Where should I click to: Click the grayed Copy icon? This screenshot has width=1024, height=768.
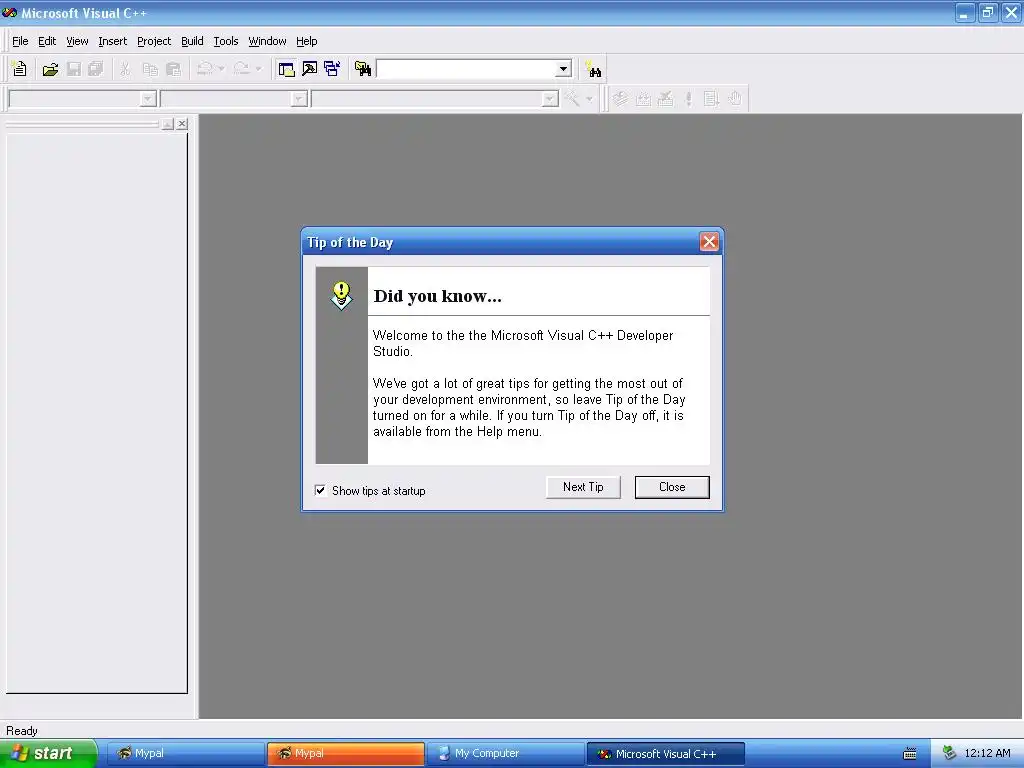[150, 69]
